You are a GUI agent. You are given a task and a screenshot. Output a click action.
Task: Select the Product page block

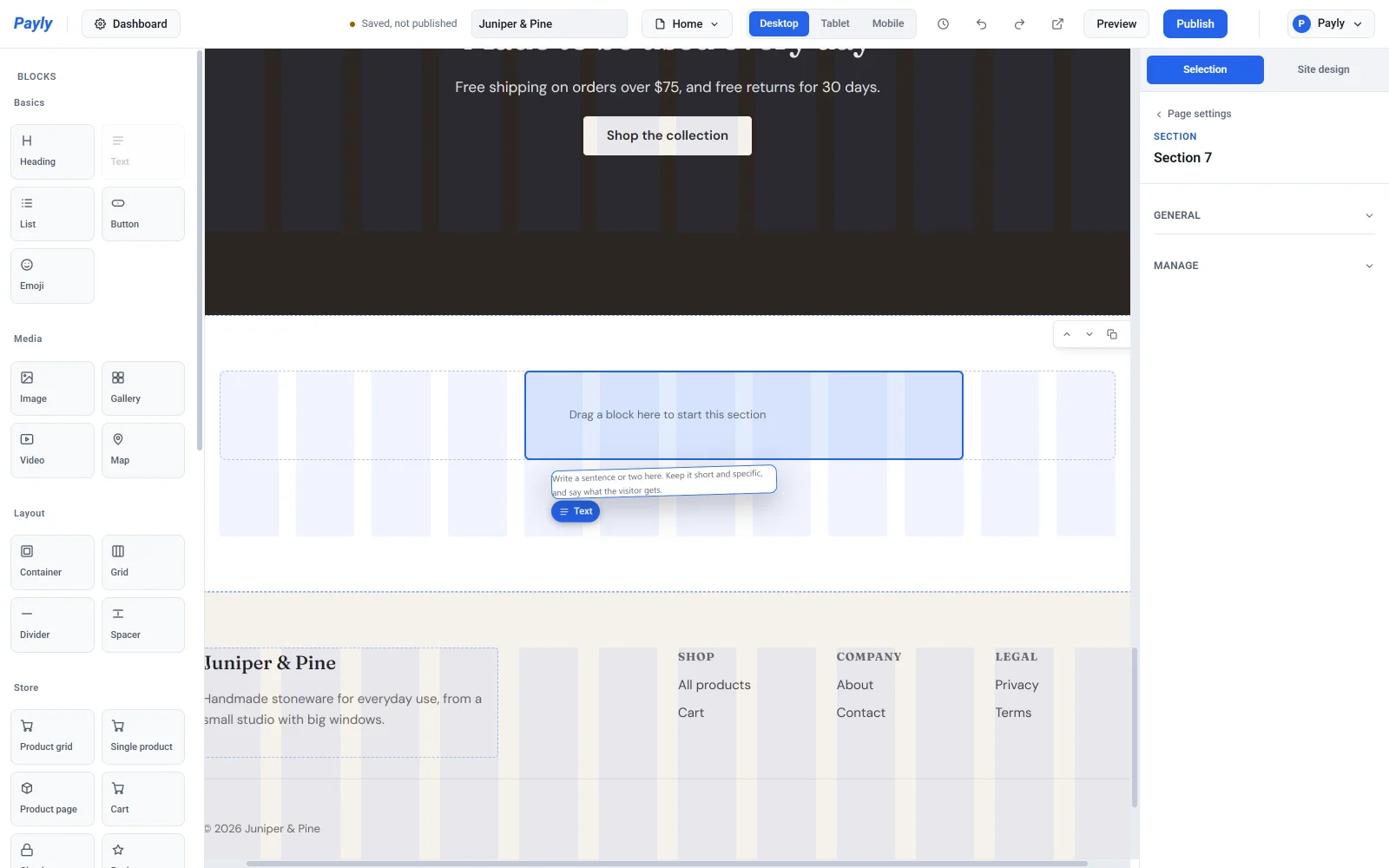point(52,799)
